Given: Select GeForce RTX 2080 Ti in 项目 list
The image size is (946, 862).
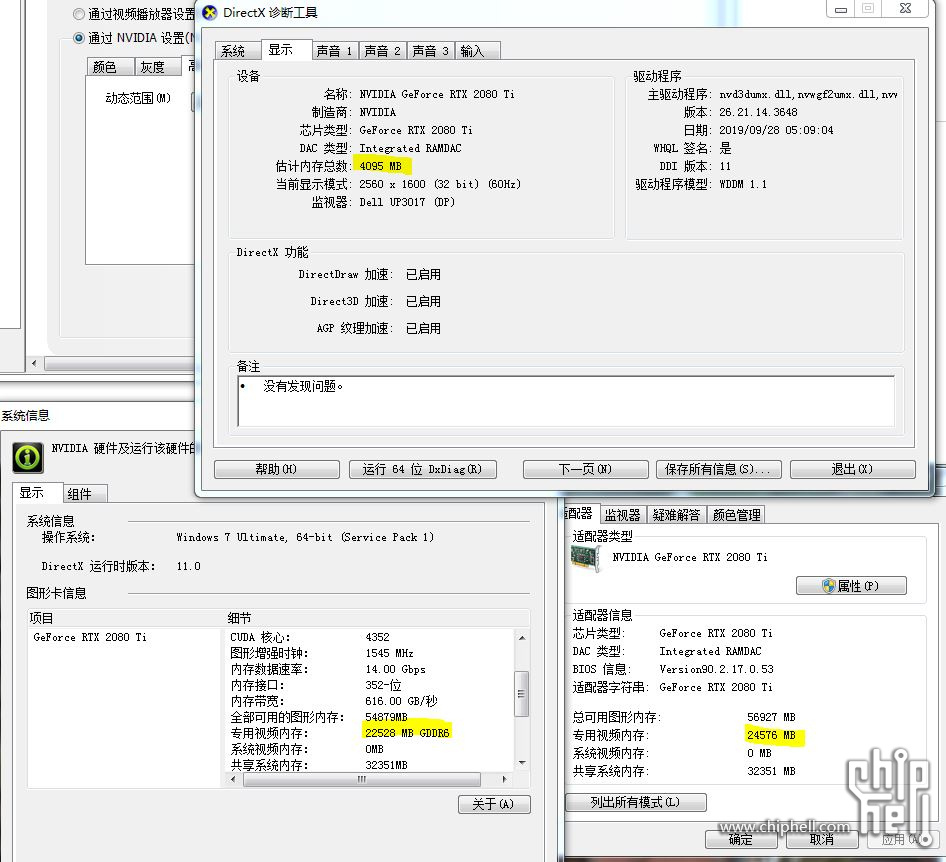Looking at the screenshot, I should tap(90, 638).
